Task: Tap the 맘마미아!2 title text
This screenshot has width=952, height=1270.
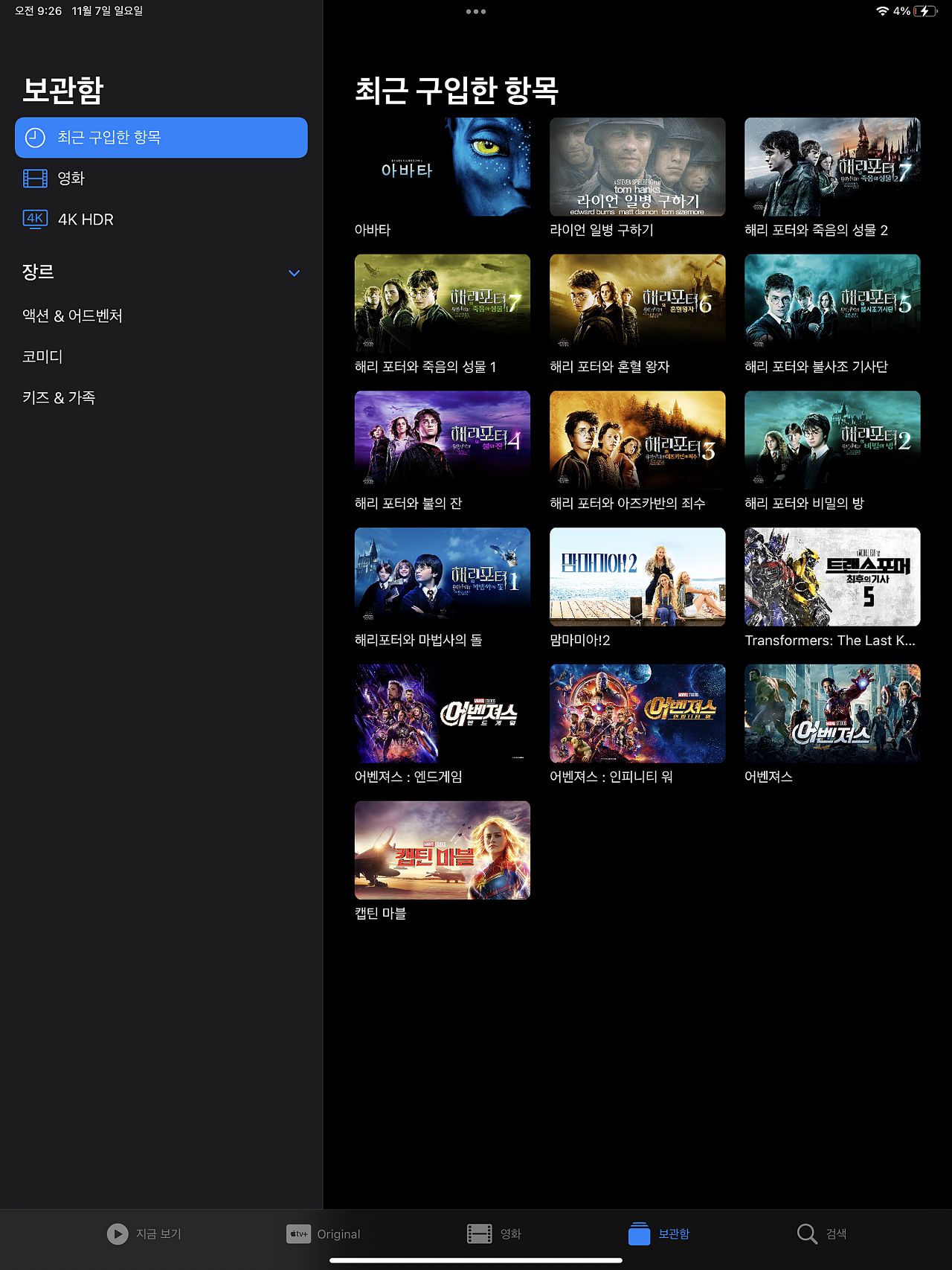Action: [580, 640]
